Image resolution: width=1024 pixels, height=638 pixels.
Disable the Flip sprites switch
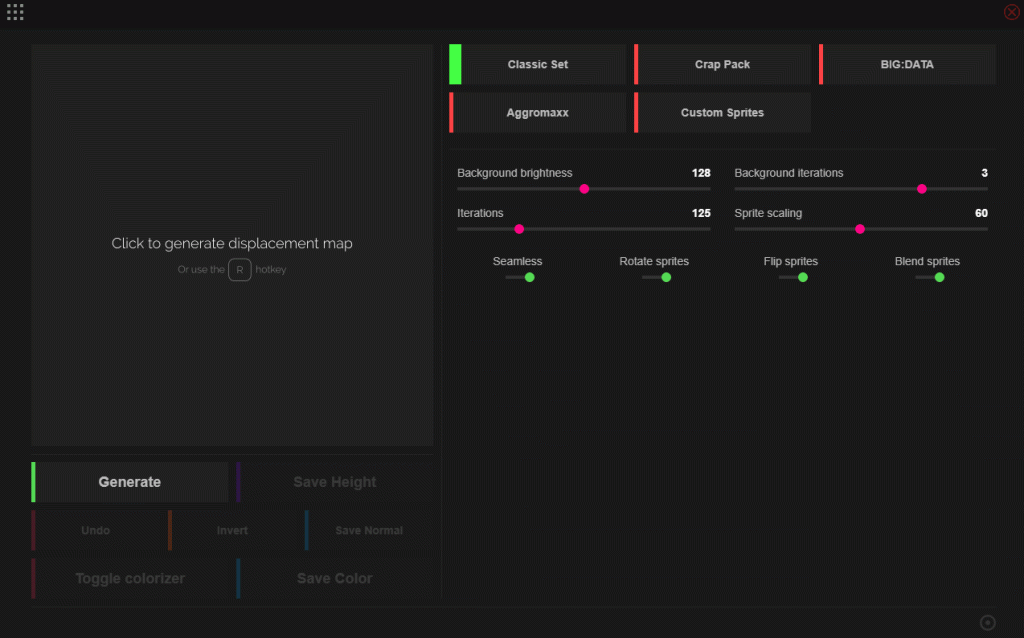pos(793,277)
